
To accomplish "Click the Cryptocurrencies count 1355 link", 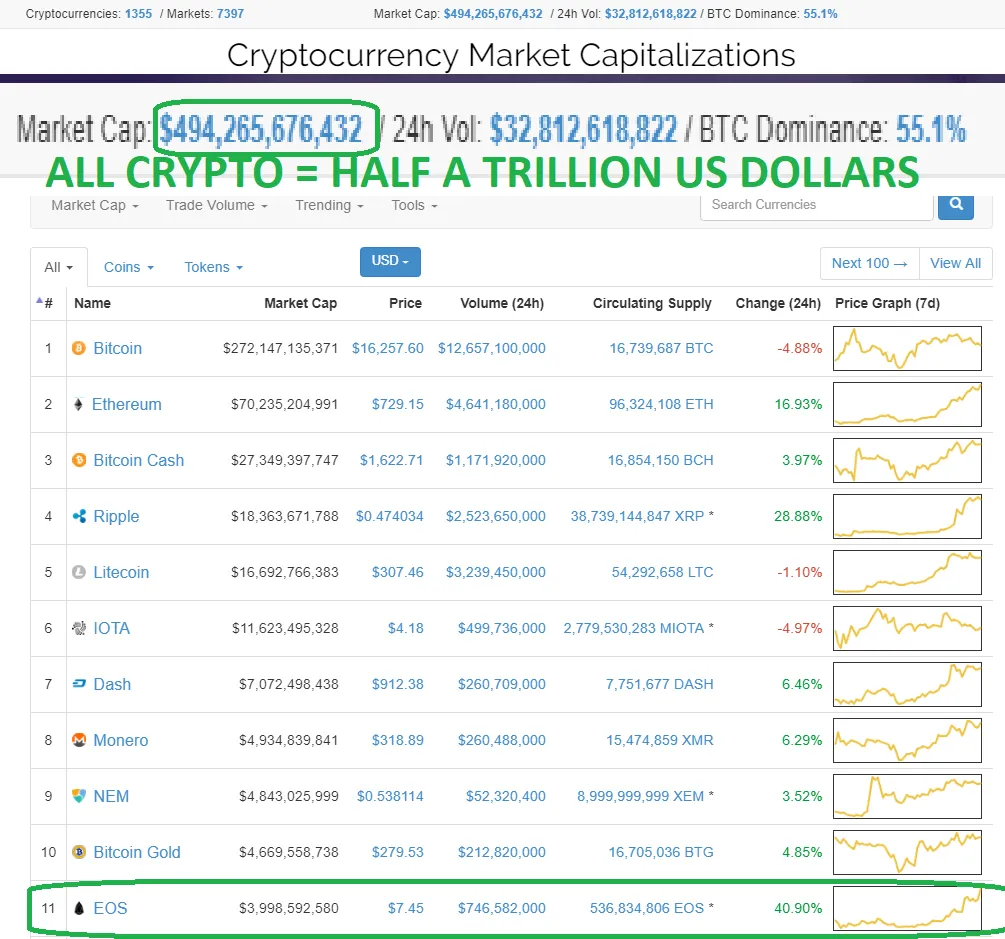I will click(138, 13).
